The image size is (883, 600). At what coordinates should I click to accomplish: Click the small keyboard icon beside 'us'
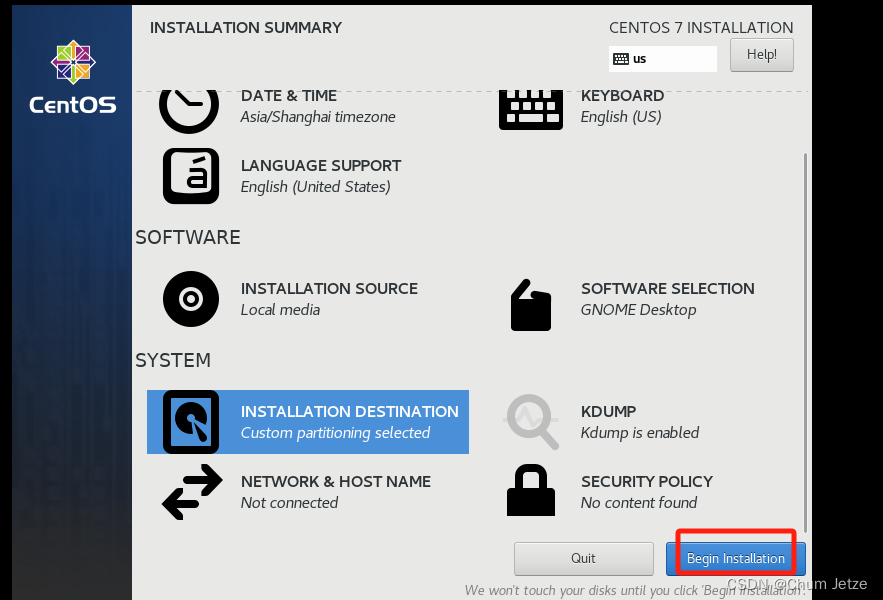click(621, 59)
